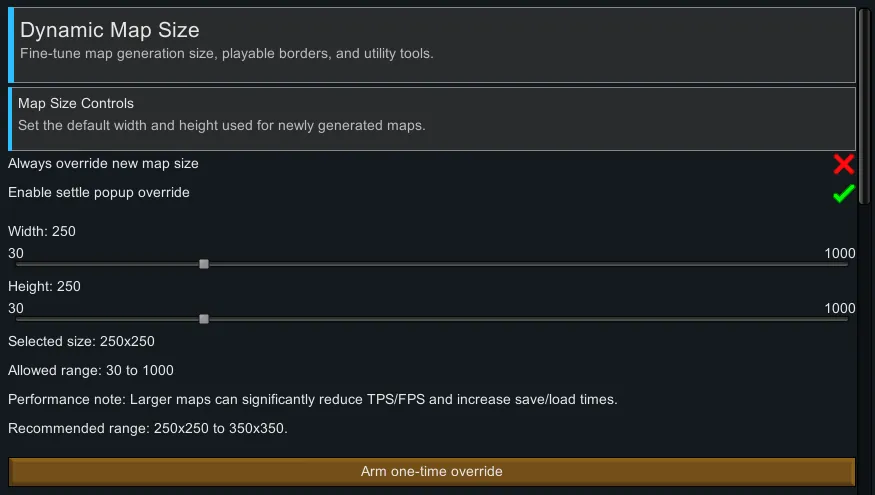
Task: Disable the green check for settle popup override
Action: pos(843,193)
